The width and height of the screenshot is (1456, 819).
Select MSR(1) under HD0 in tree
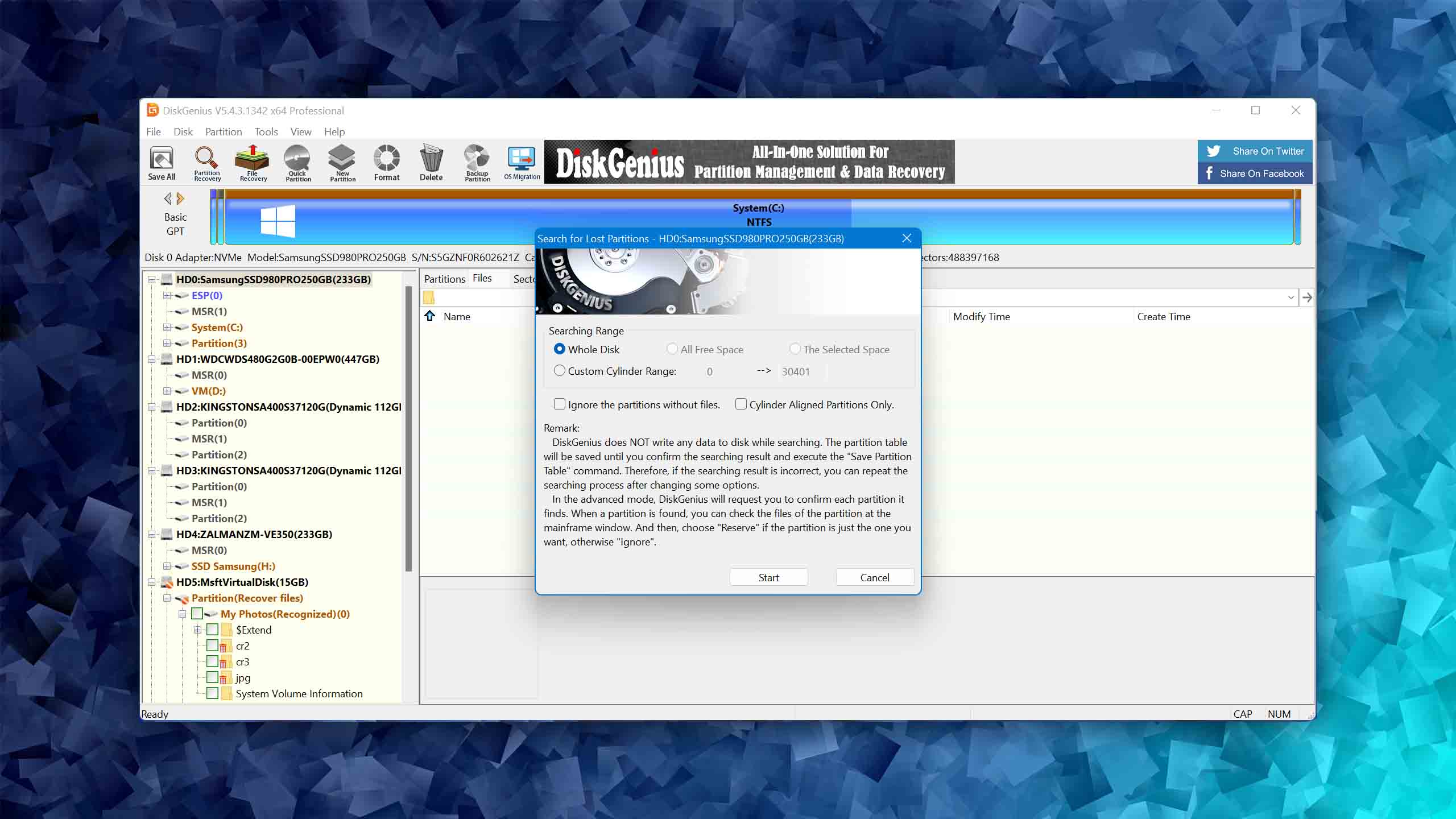[x=209, y=311]
